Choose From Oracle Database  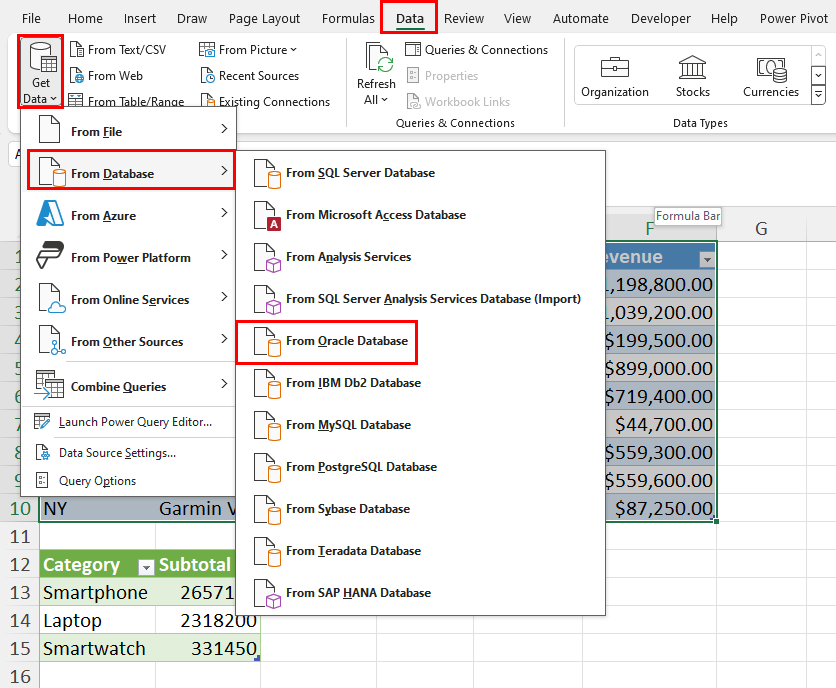[x=420, y=341]
